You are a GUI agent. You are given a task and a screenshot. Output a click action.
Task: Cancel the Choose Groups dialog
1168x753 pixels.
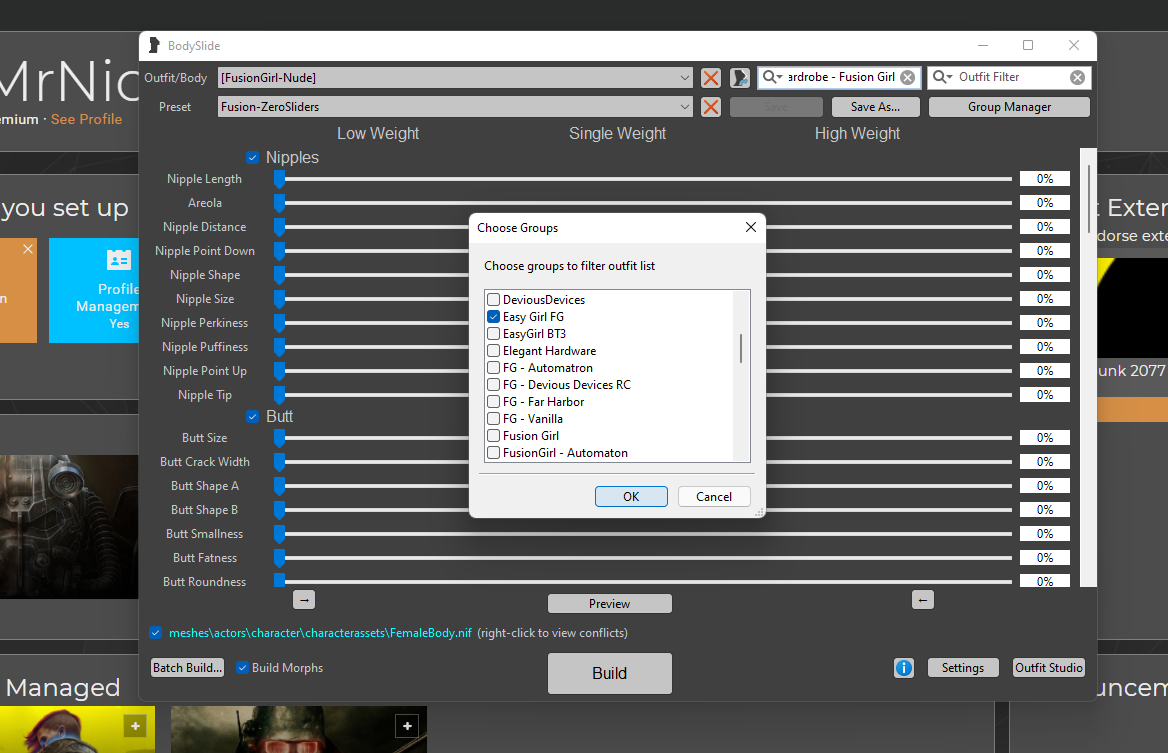coord(714,497)
